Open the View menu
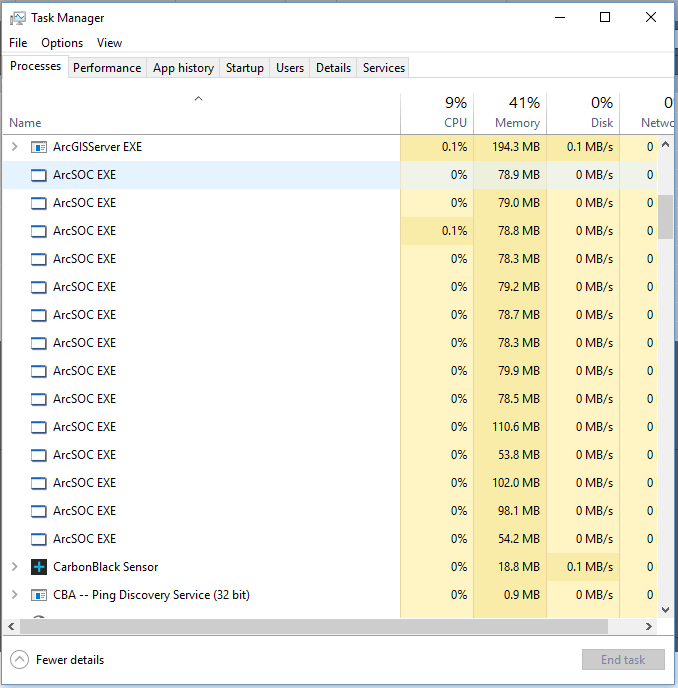Viewport: 678px width, 688px height. click(109, 43)
